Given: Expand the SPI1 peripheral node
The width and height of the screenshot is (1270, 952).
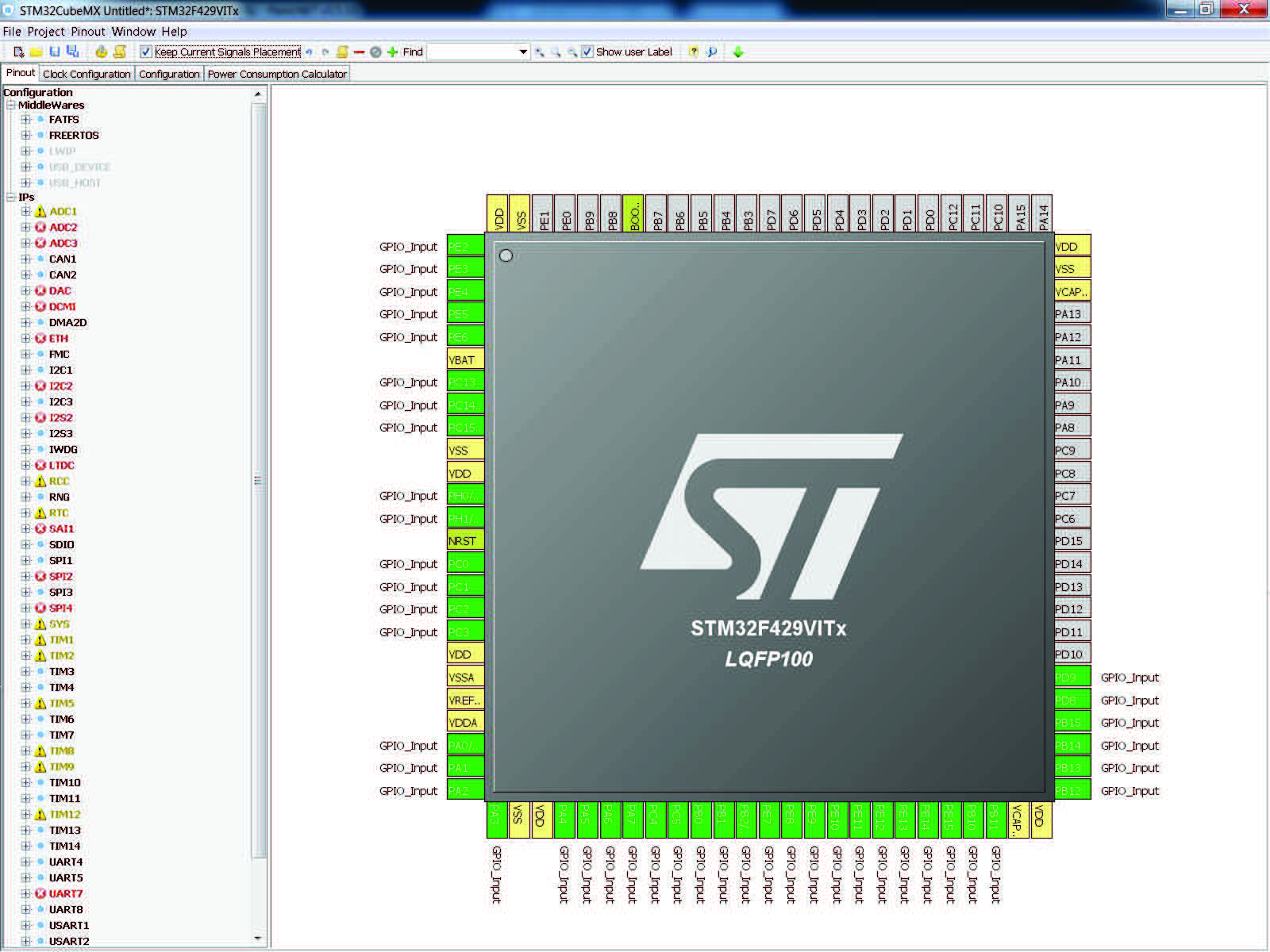Looking at the screenshot, I should [26, 561].
